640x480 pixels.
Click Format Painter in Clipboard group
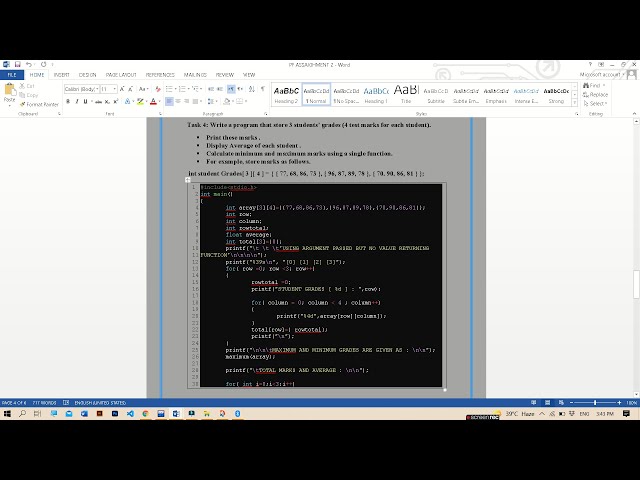pyautogui.click(x=39, y=104)
